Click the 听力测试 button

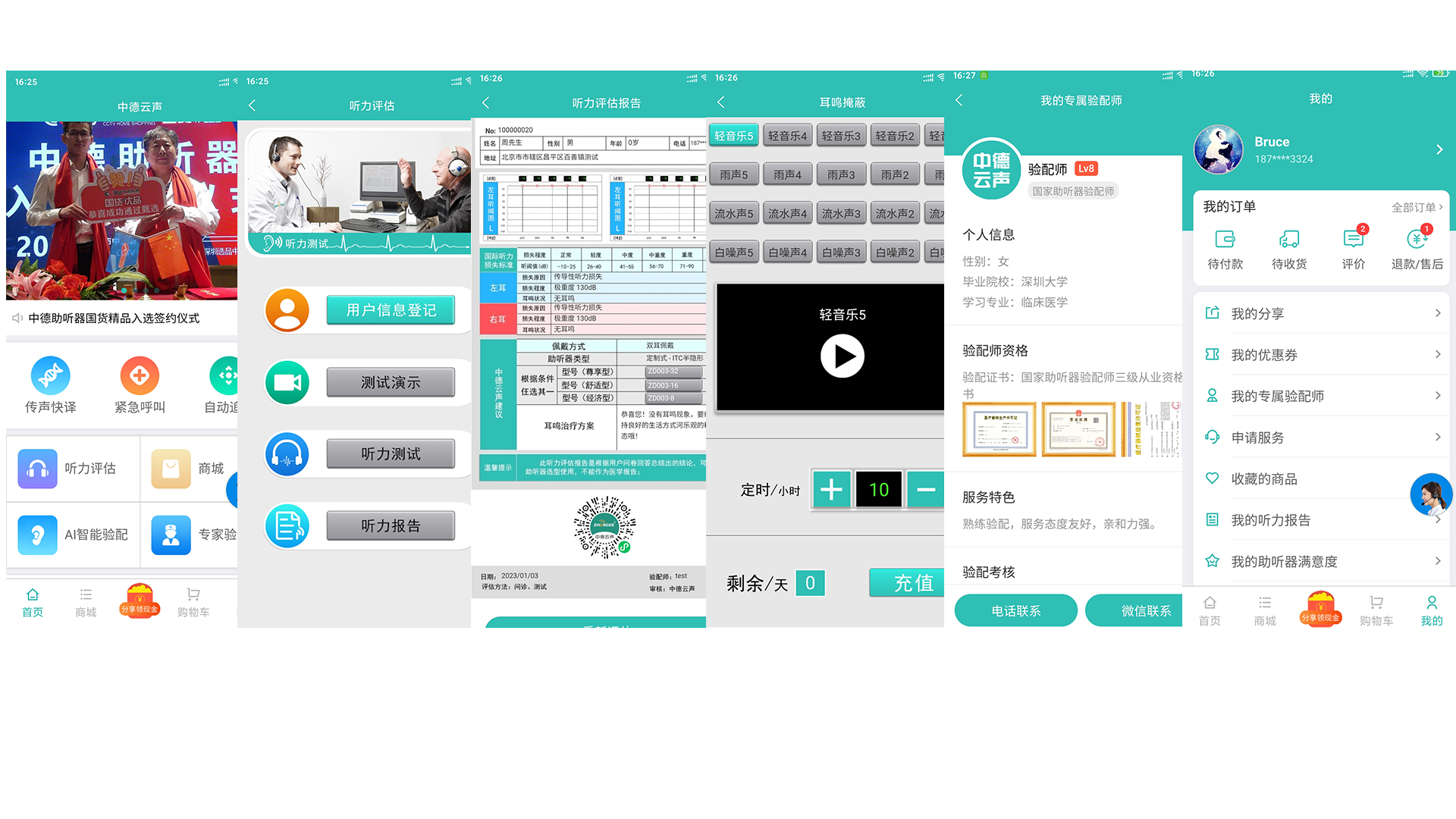[391, 453]
